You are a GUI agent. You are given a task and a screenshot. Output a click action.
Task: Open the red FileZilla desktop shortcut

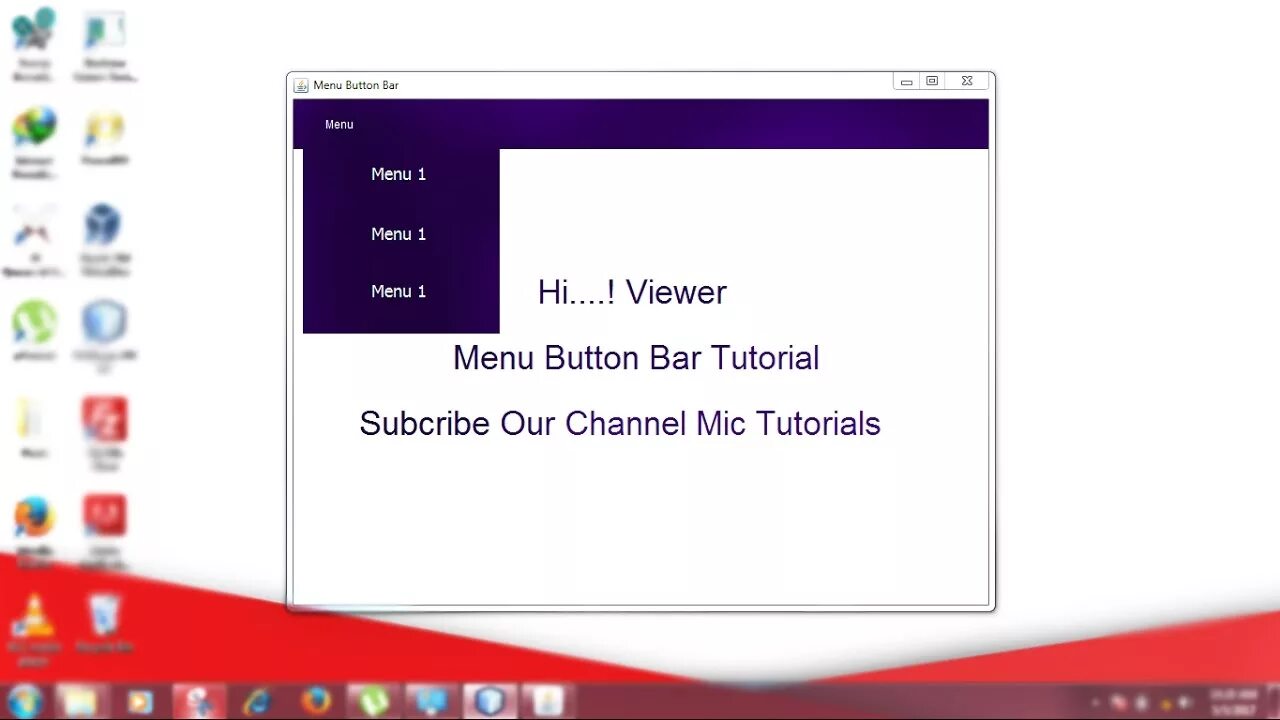click(x=105, y=432)
